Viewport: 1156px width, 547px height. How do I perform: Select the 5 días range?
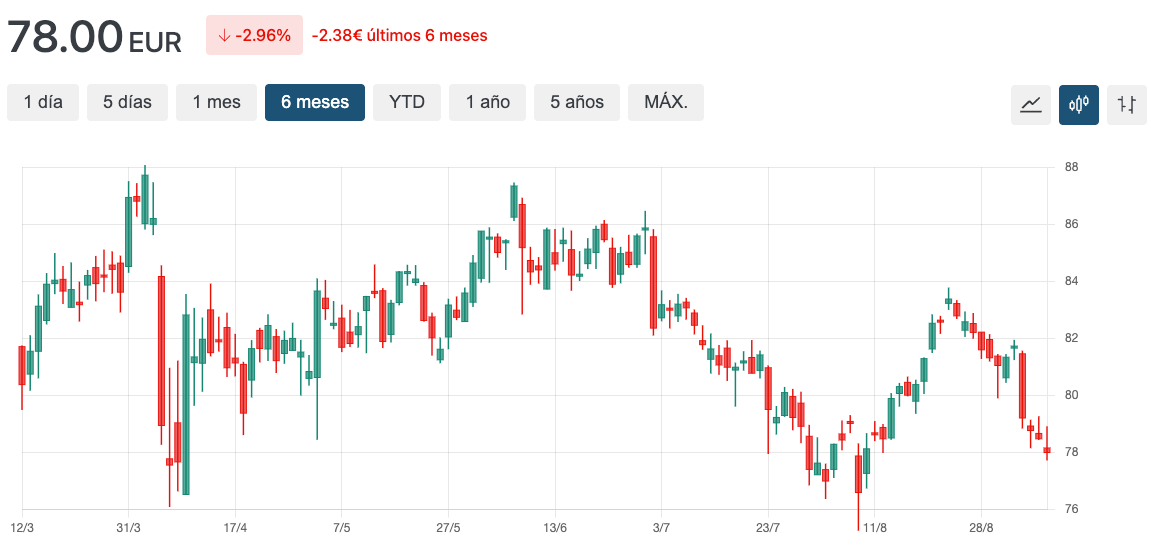coord(128,102)
